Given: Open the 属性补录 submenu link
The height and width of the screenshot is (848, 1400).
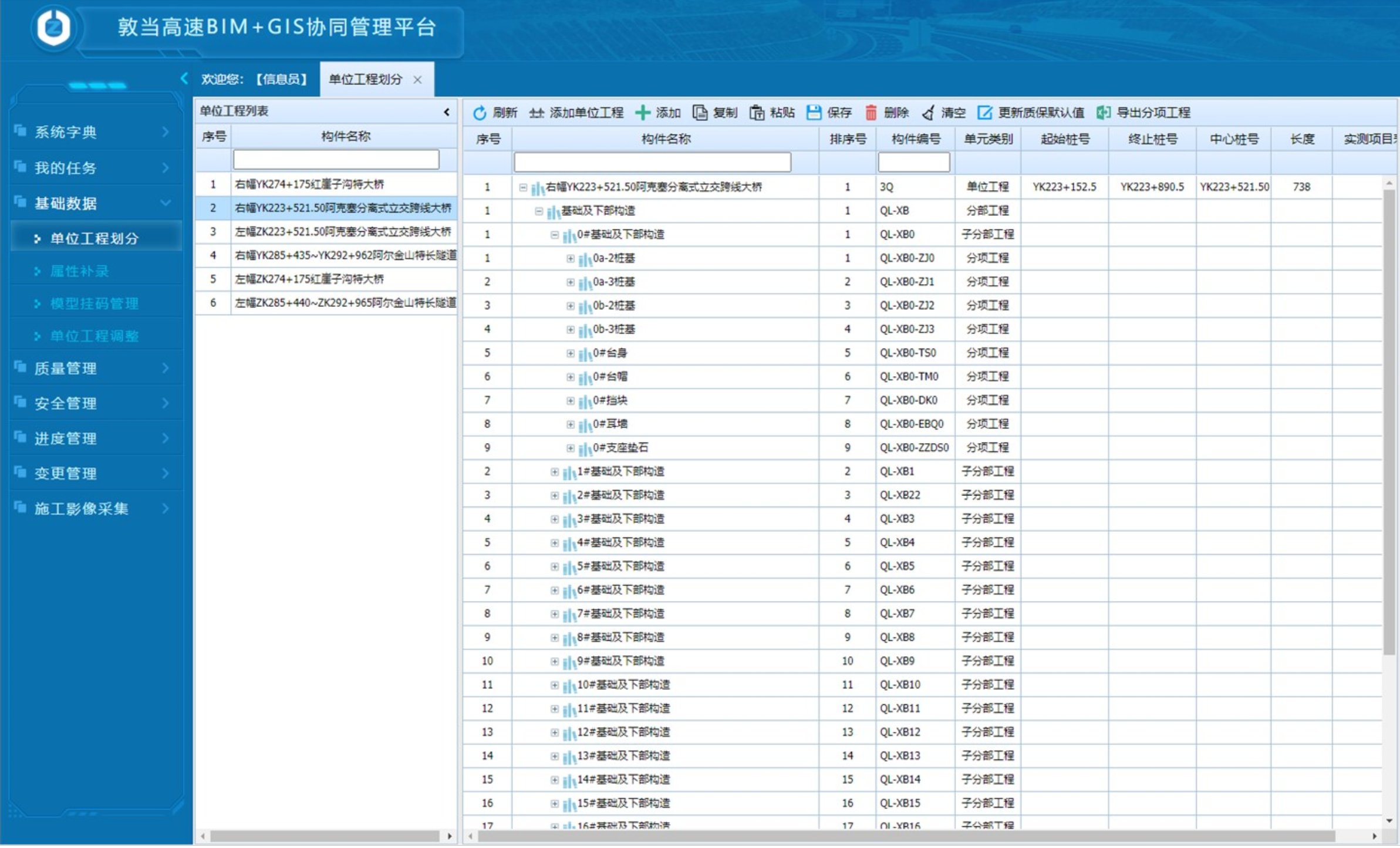Looking at the screenshot, I should tap(79, 271).
